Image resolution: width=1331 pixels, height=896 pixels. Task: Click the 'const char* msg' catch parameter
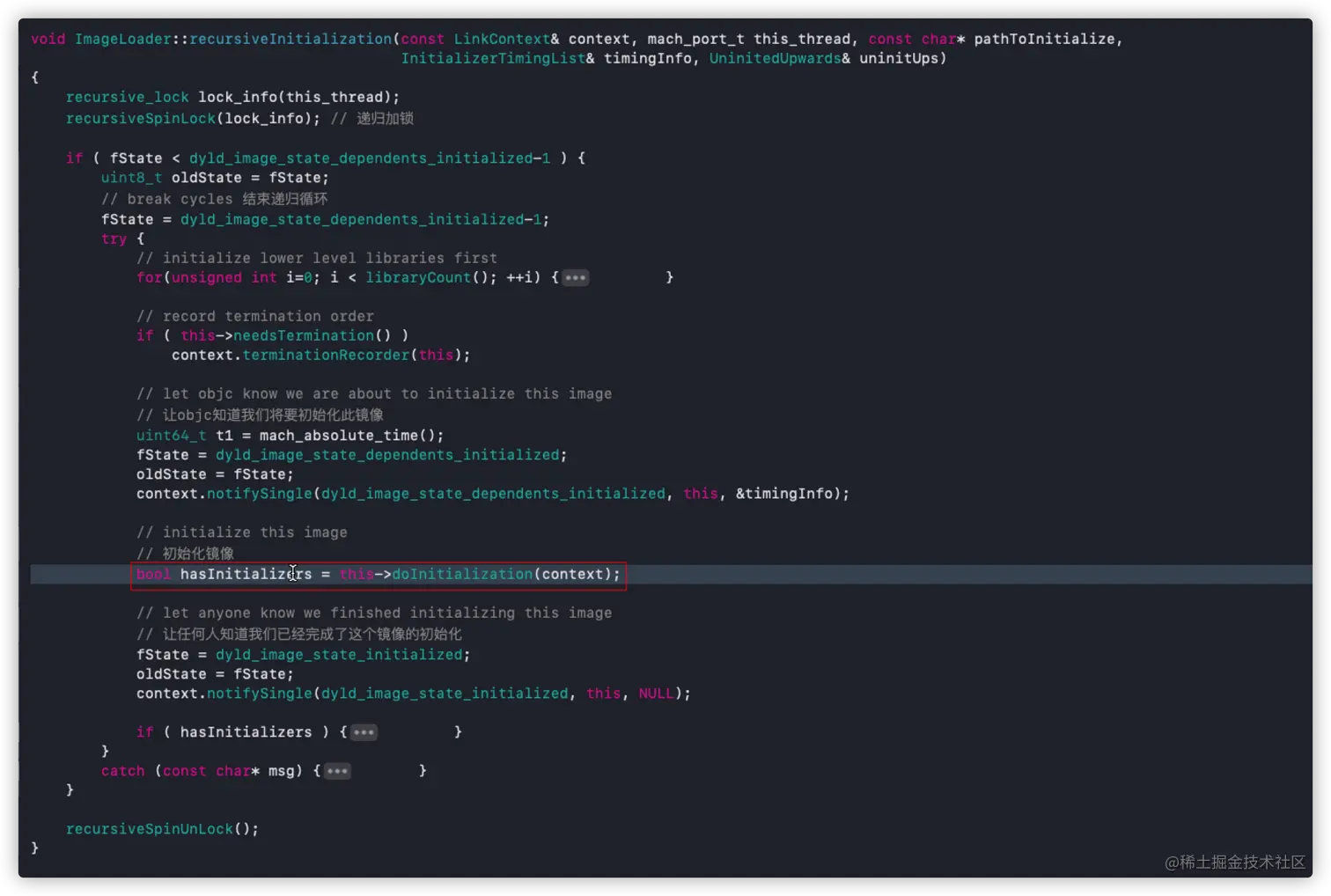[x=229, y=771]
